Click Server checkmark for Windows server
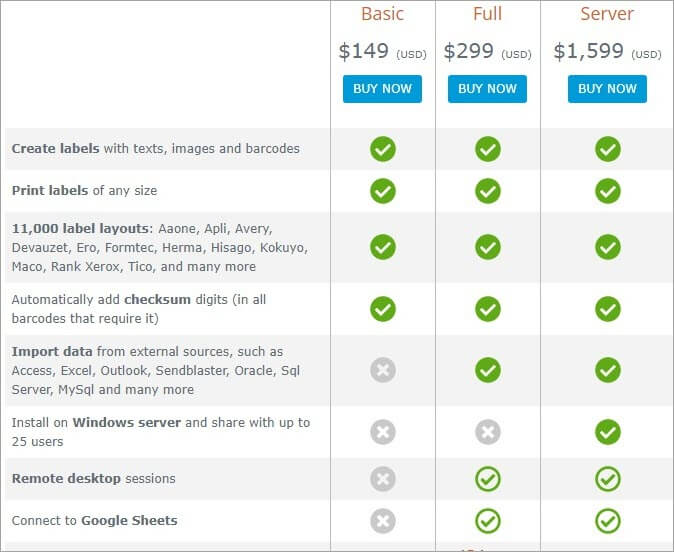This screenshot has height=552, width=674. click(608, 432)
